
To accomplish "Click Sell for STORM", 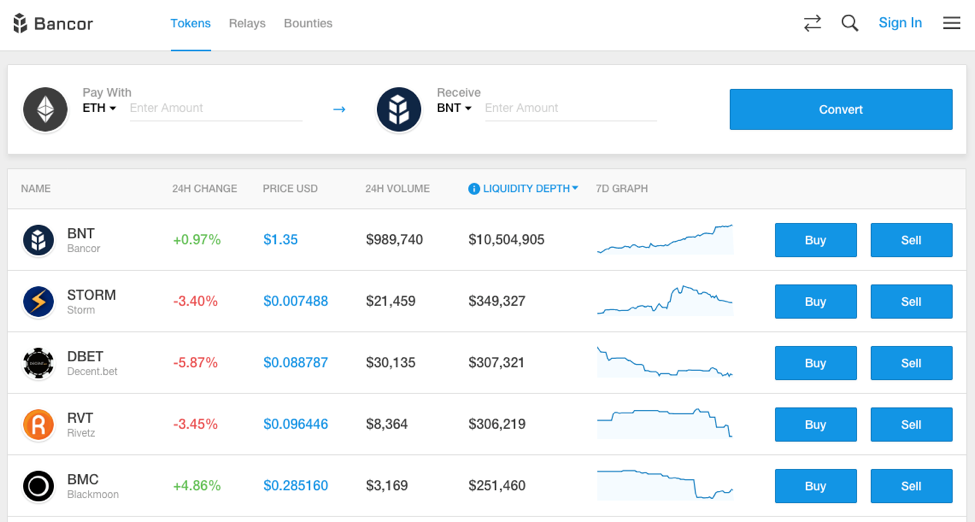I will (911, 302).
